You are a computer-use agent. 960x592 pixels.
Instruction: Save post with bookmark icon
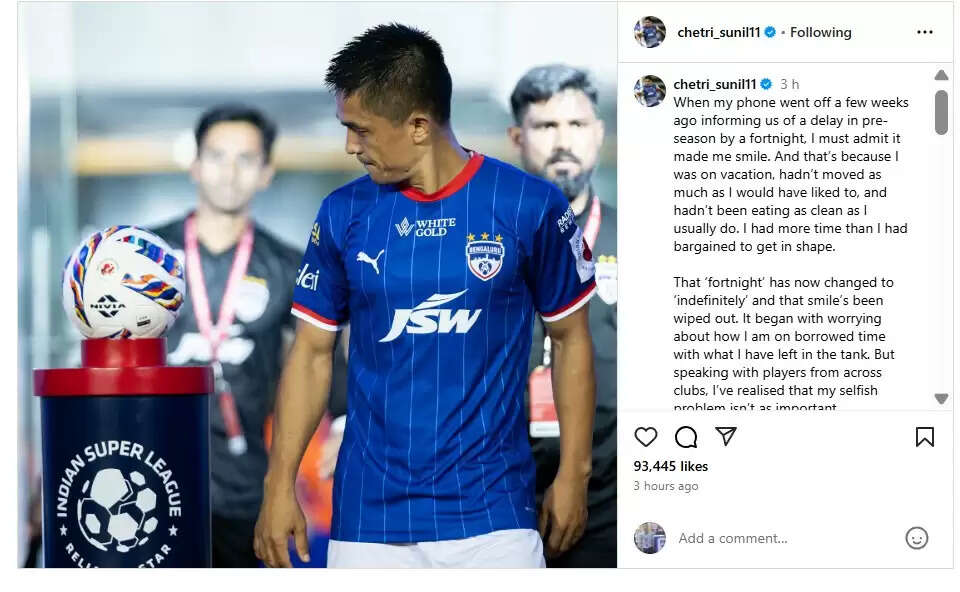pyautogui.click(x=924, y=437)
